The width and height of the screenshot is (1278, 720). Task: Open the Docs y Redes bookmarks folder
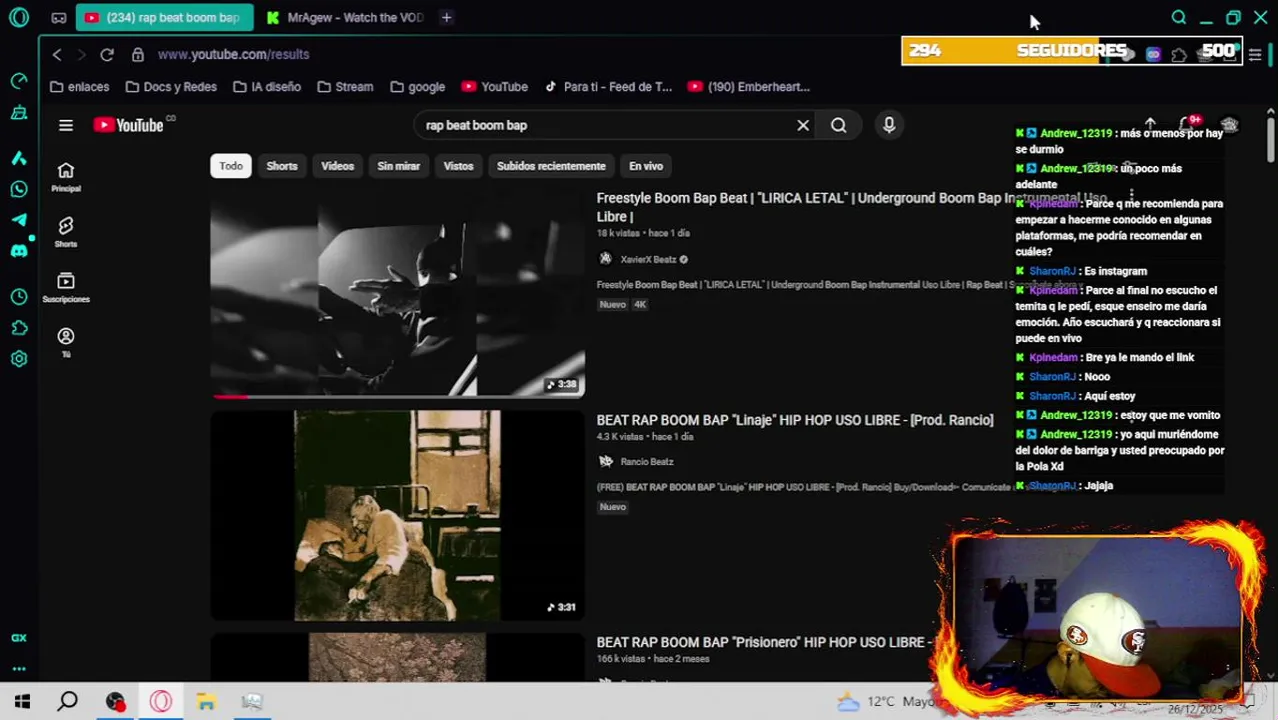(x=171, y=87)
